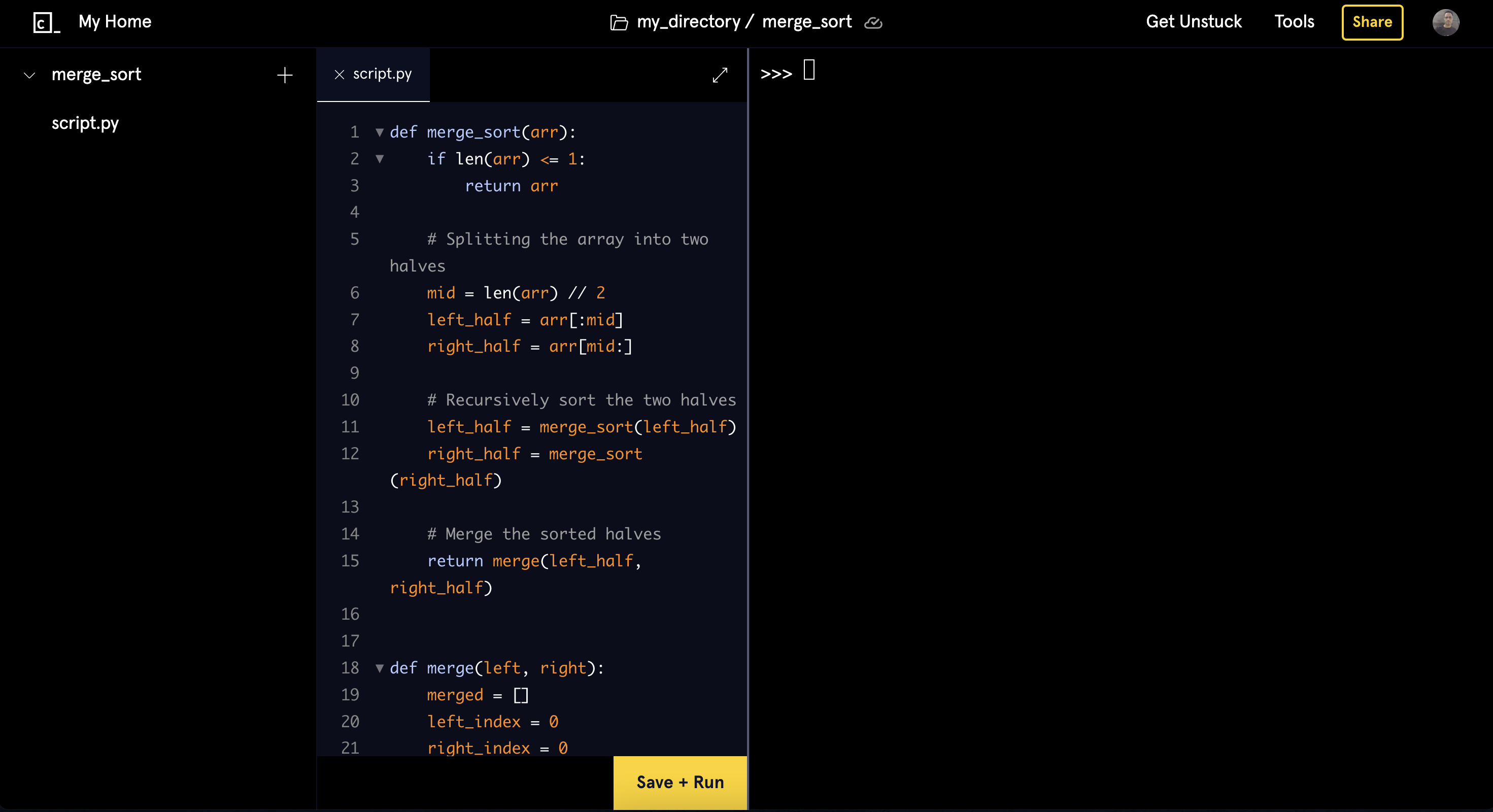Click the comment '# Merge the sorted halves'
The image size is (1493, 812).
click(x=544, y=534)
